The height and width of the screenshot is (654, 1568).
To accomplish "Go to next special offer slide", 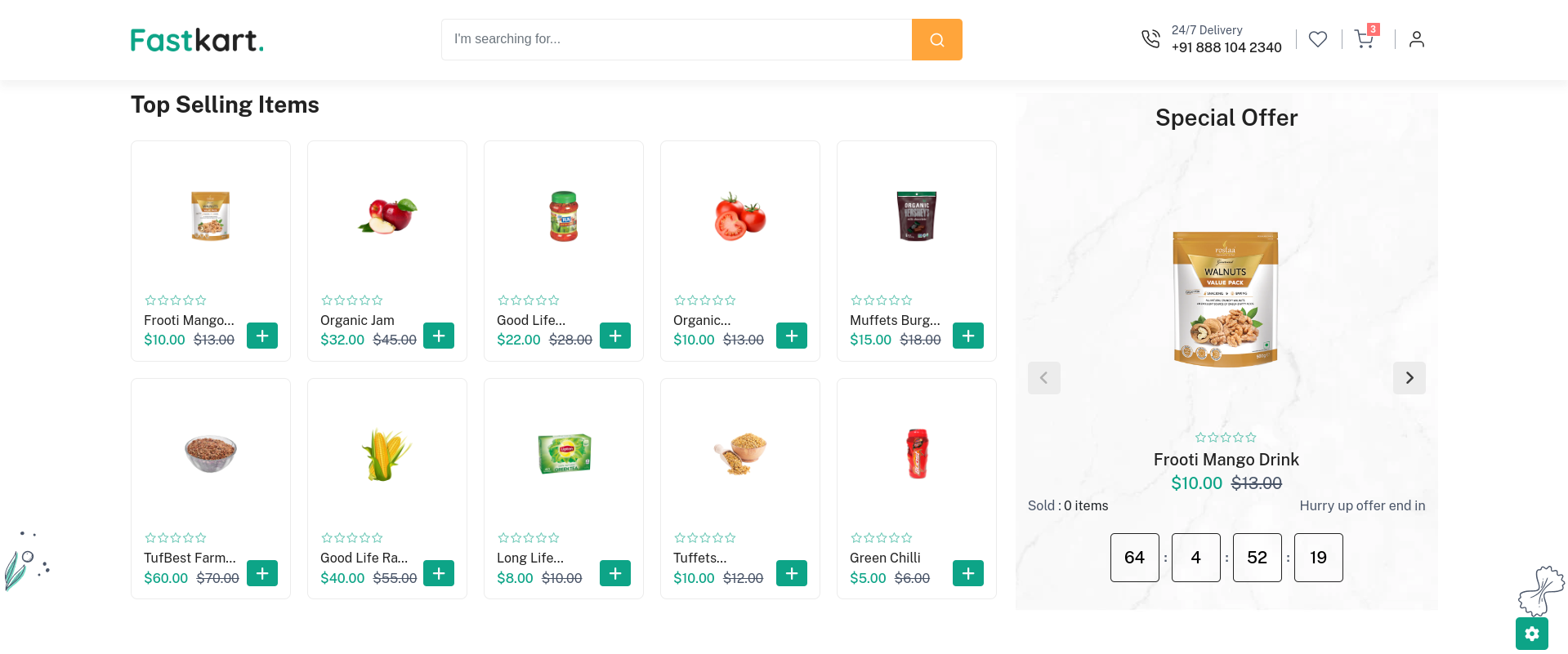I will point(1409,378).
